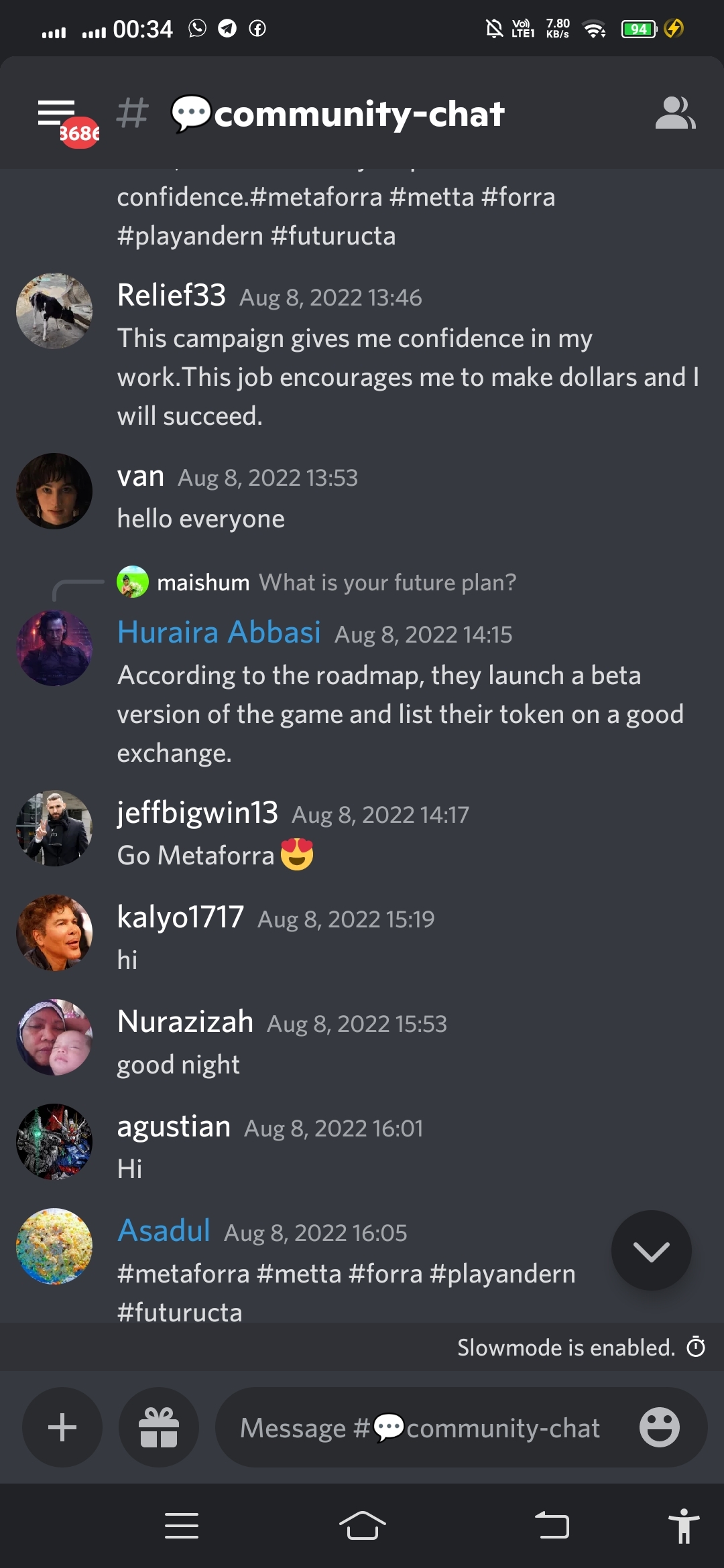Open the gift Nitro icon

pyautogui.click(x=159, y=1427)
